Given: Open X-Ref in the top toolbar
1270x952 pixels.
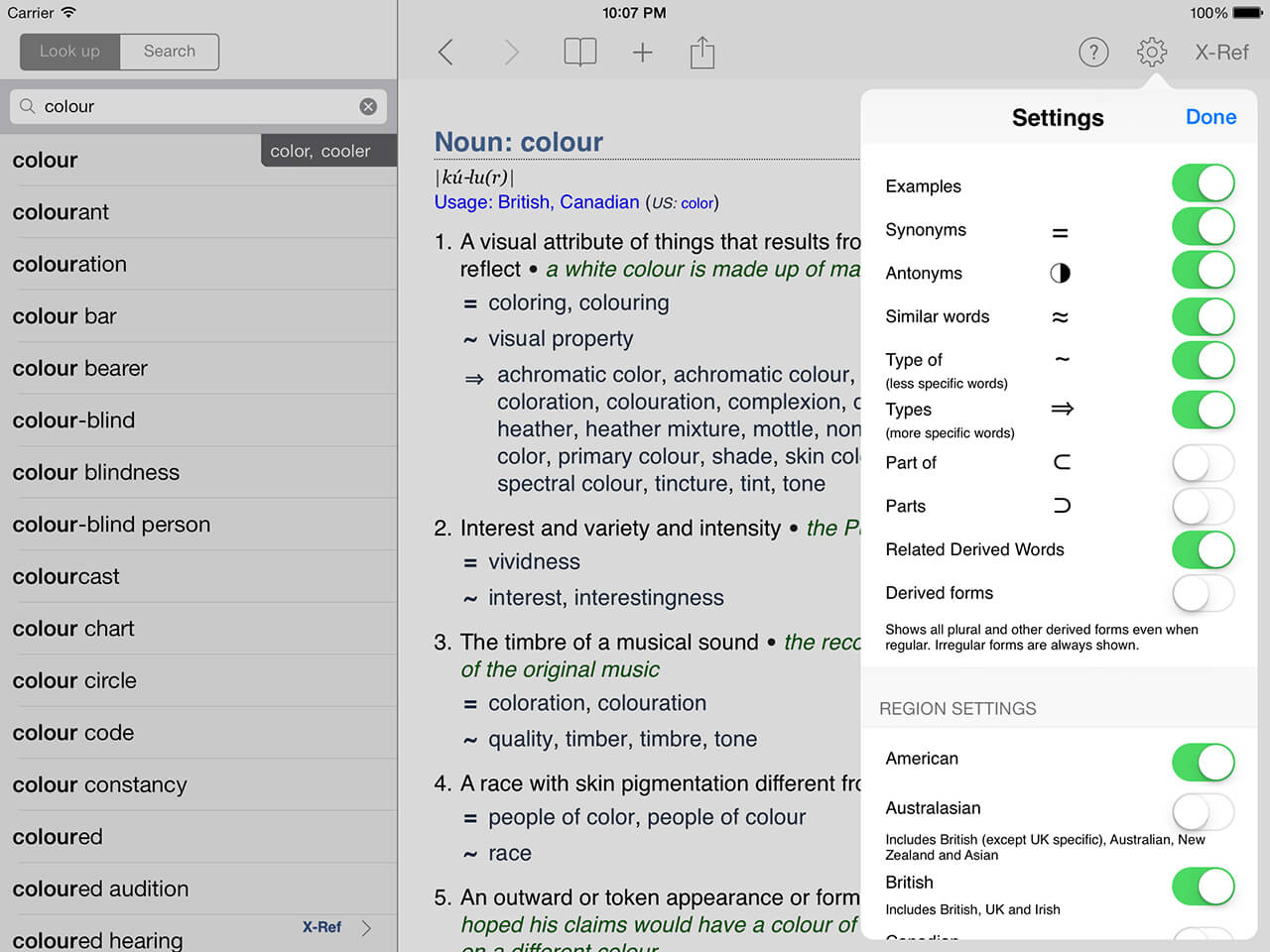Looking at the screenshot, I should [1221, 53].
